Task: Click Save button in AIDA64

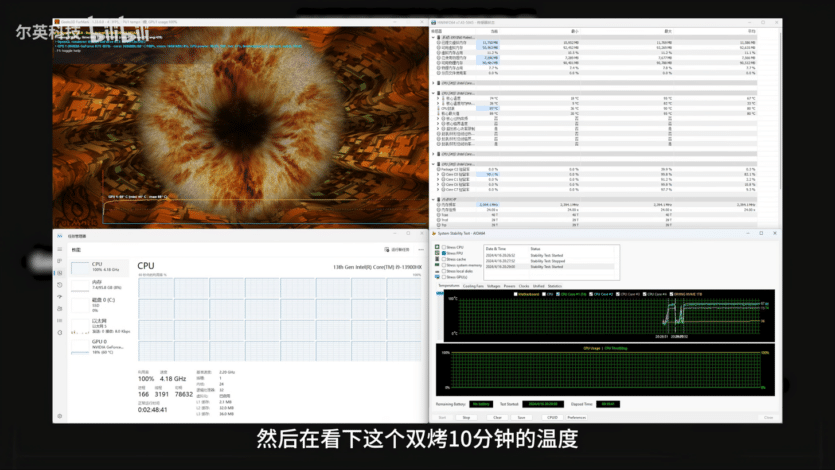Action: (x=521, y=417)
